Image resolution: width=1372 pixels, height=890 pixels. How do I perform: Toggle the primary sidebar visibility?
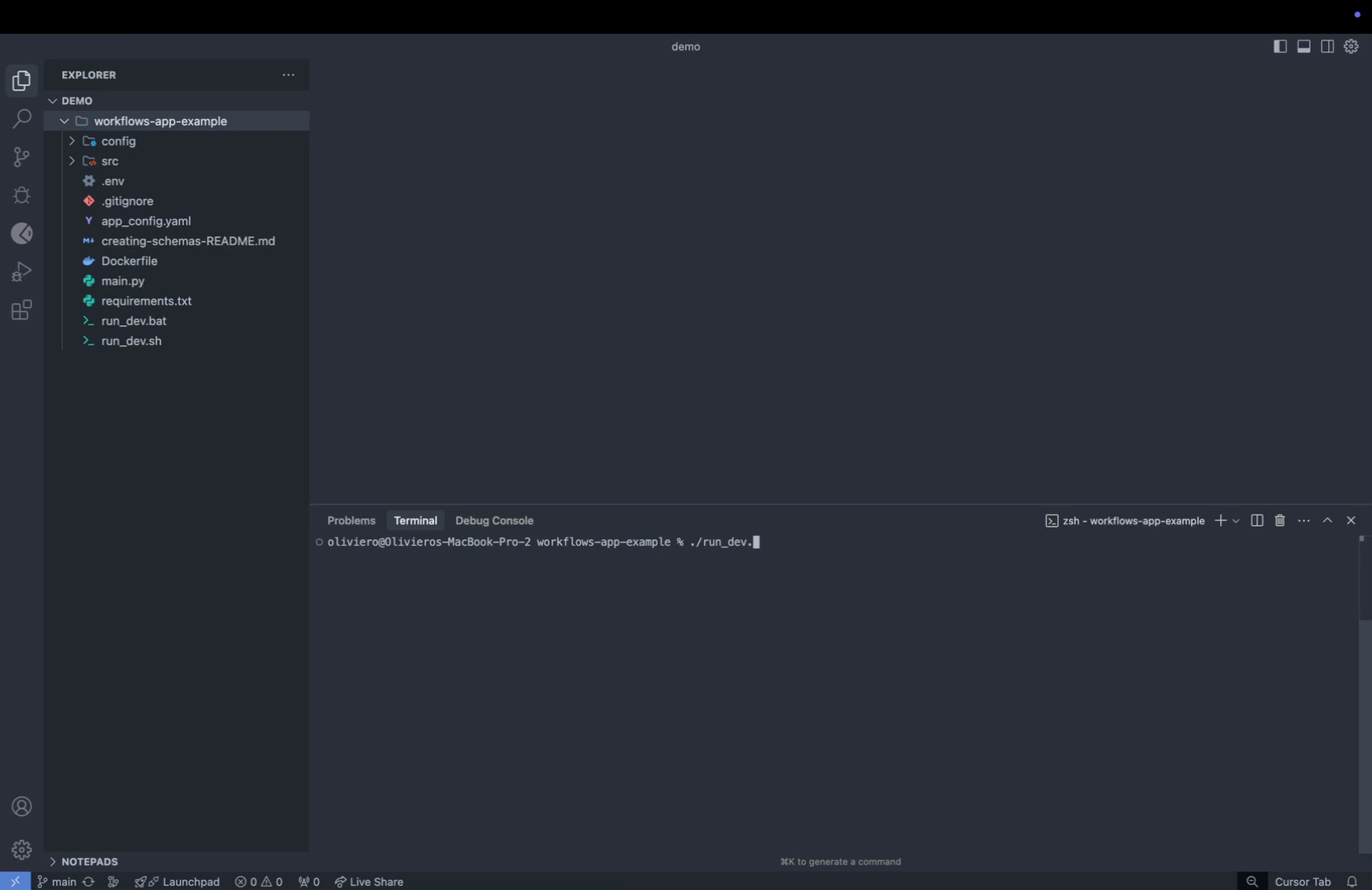(x=1280, y=46)
